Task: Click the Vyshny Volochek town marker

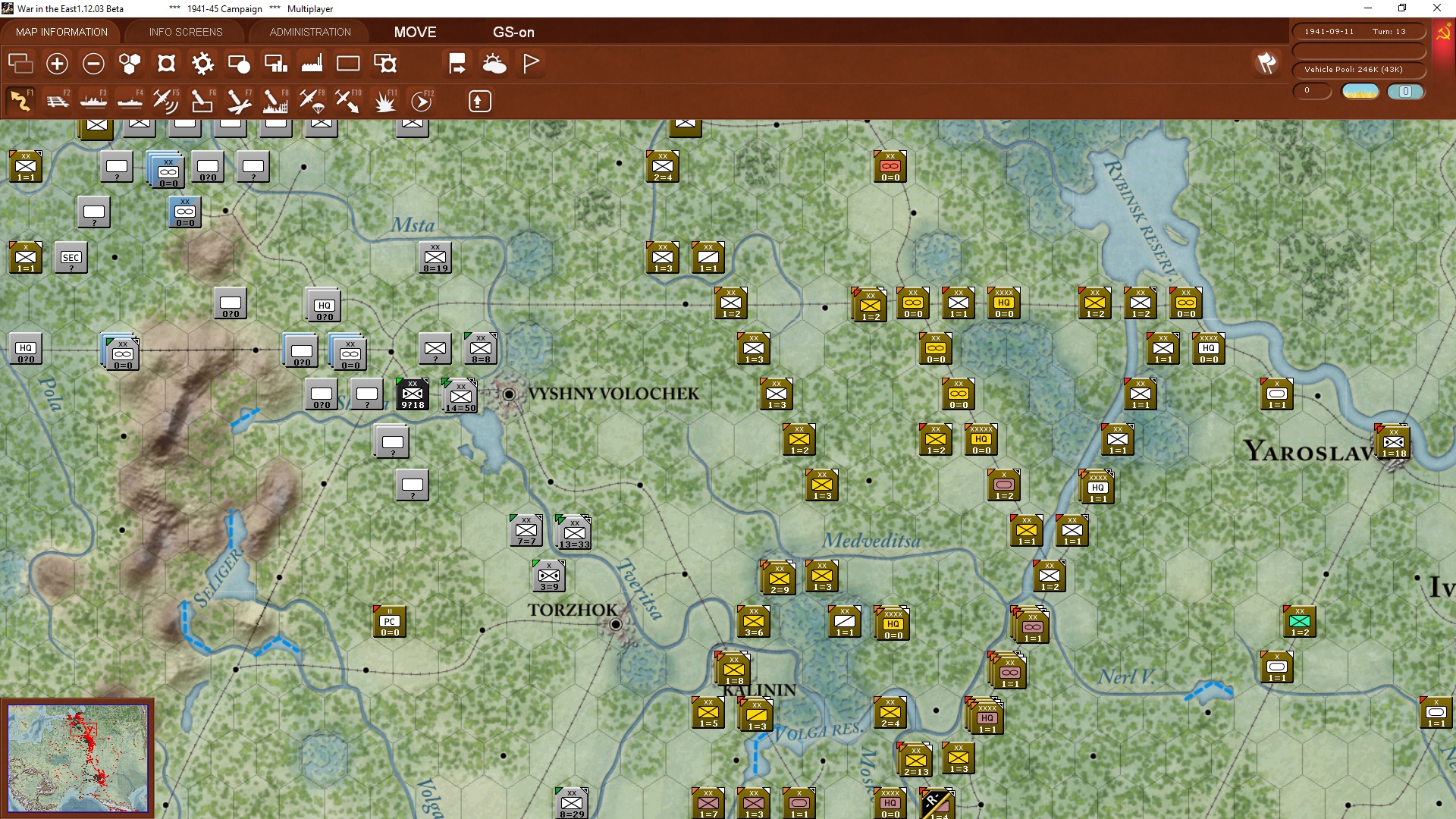Action: (510, 394)
